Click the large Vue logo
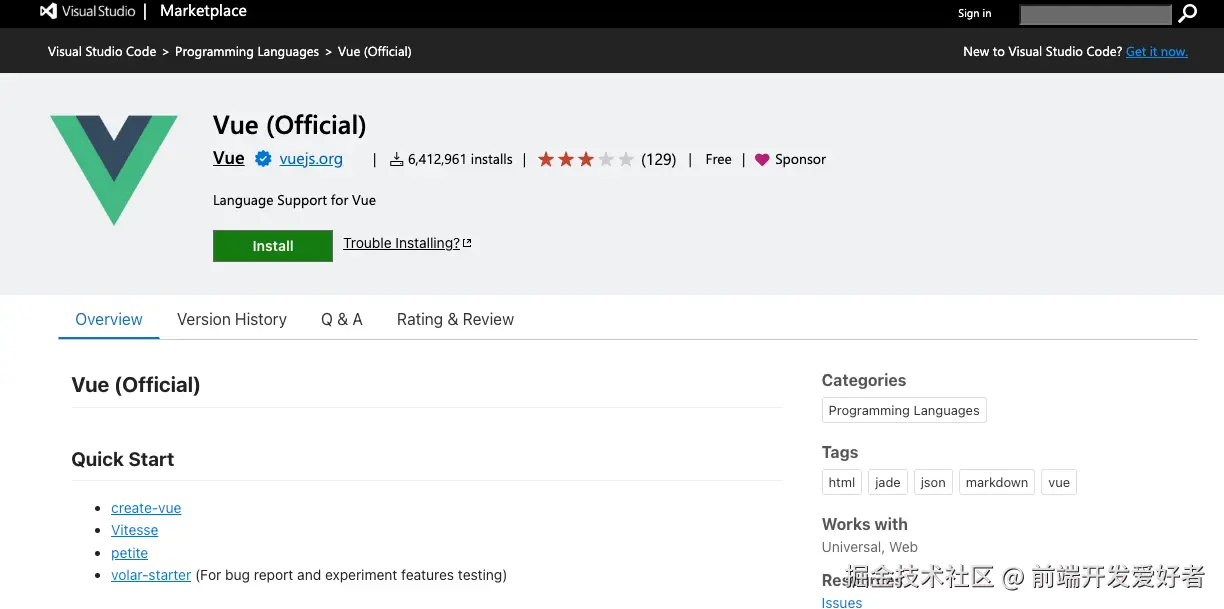 click(114, 169)
